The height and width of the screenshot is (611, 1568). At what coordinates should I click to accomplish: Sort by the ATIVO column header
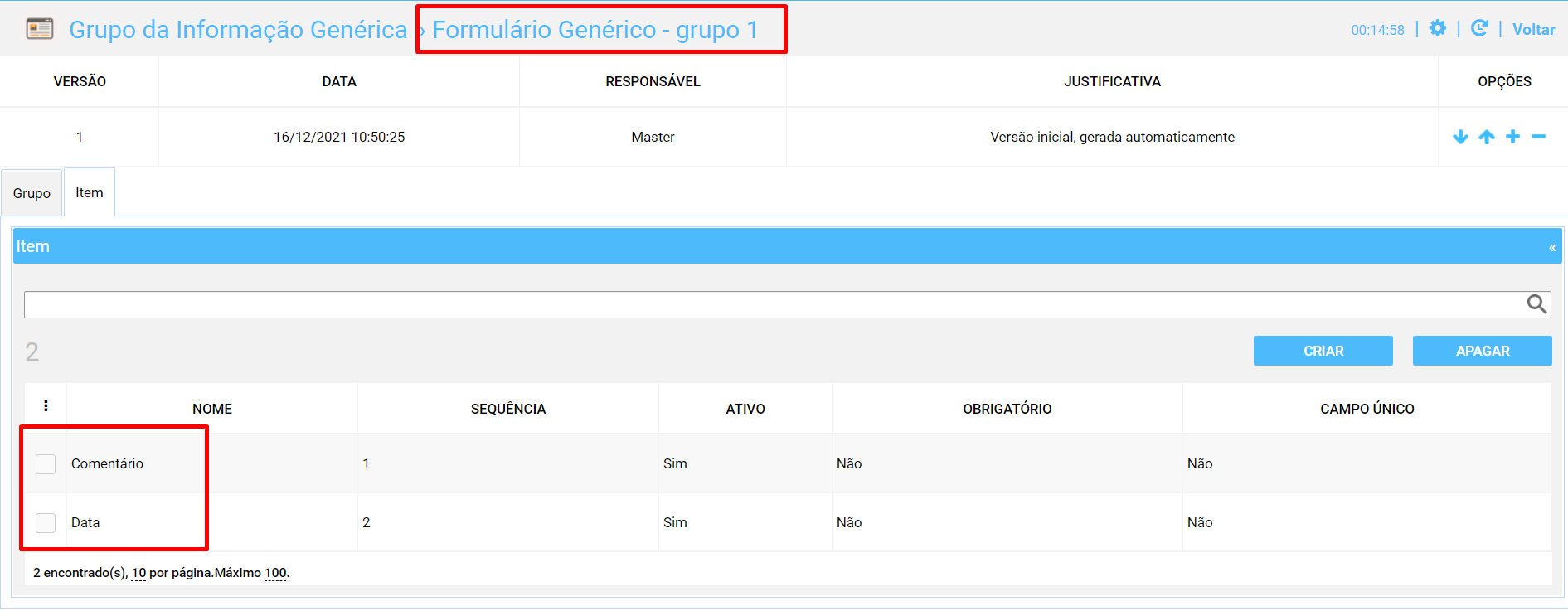745,409
